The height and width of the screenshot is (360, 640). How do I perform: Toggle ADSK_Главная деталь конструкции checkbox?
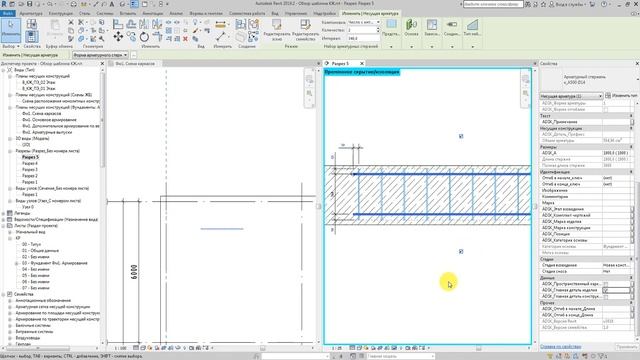point(606,297)
